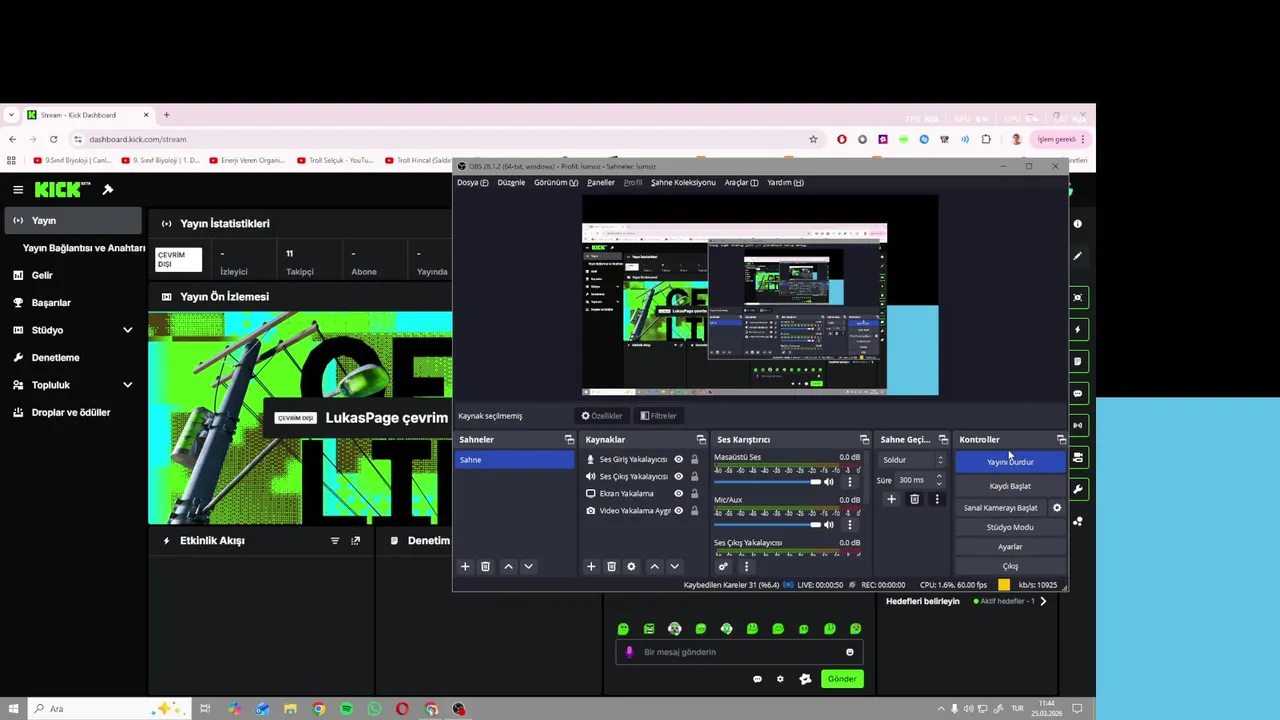1280x720 pixels.
Task: Open Kick chat settings gear
Action: (x=780, y=679)
